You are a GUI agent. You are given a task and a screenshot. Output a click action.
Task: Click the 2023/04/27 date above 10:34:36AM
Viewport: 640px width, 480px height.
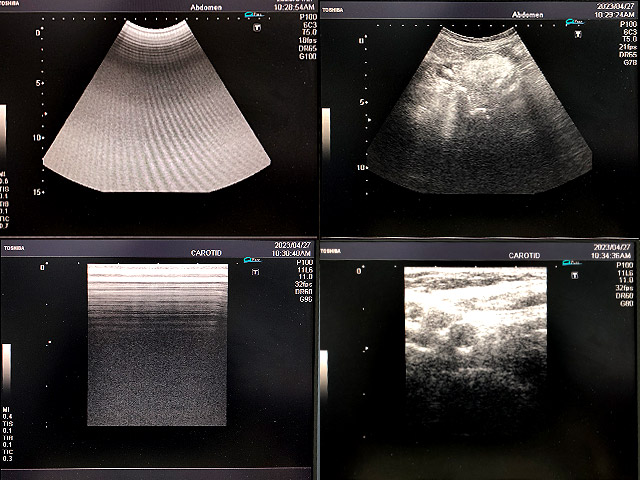click(x=612, y=247)
